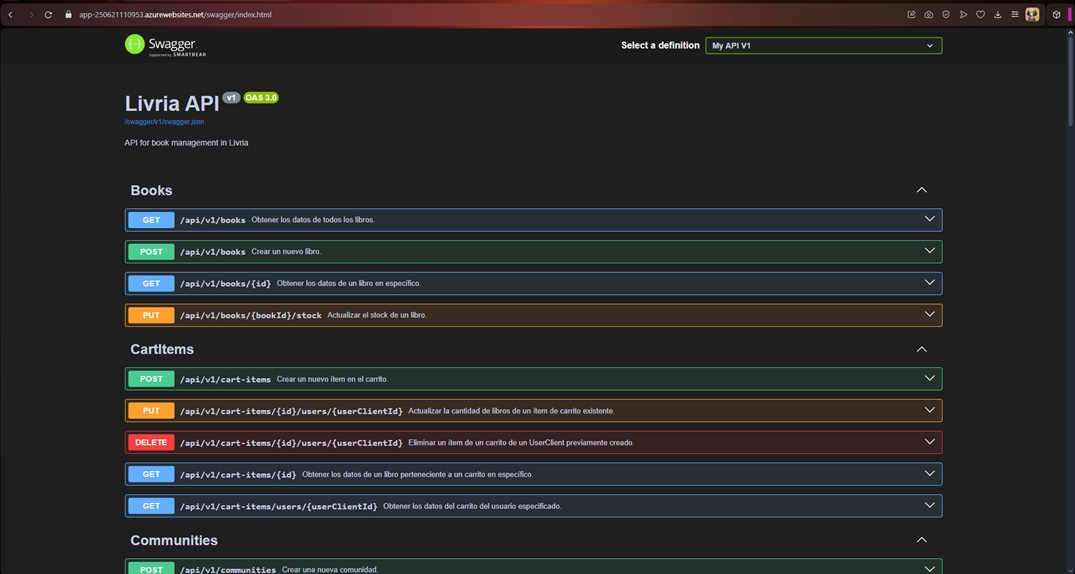Open the /swagger/v1/swagger.json link
The width and height of the screenshot is (1075, 574).
coord(164,121)
